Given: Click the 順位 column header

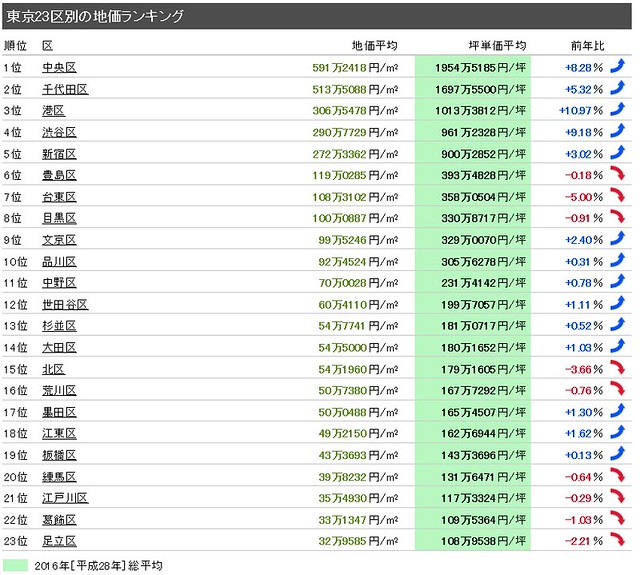Looking at the screenshot, I should pyautogui.click(x=15, y=46).
